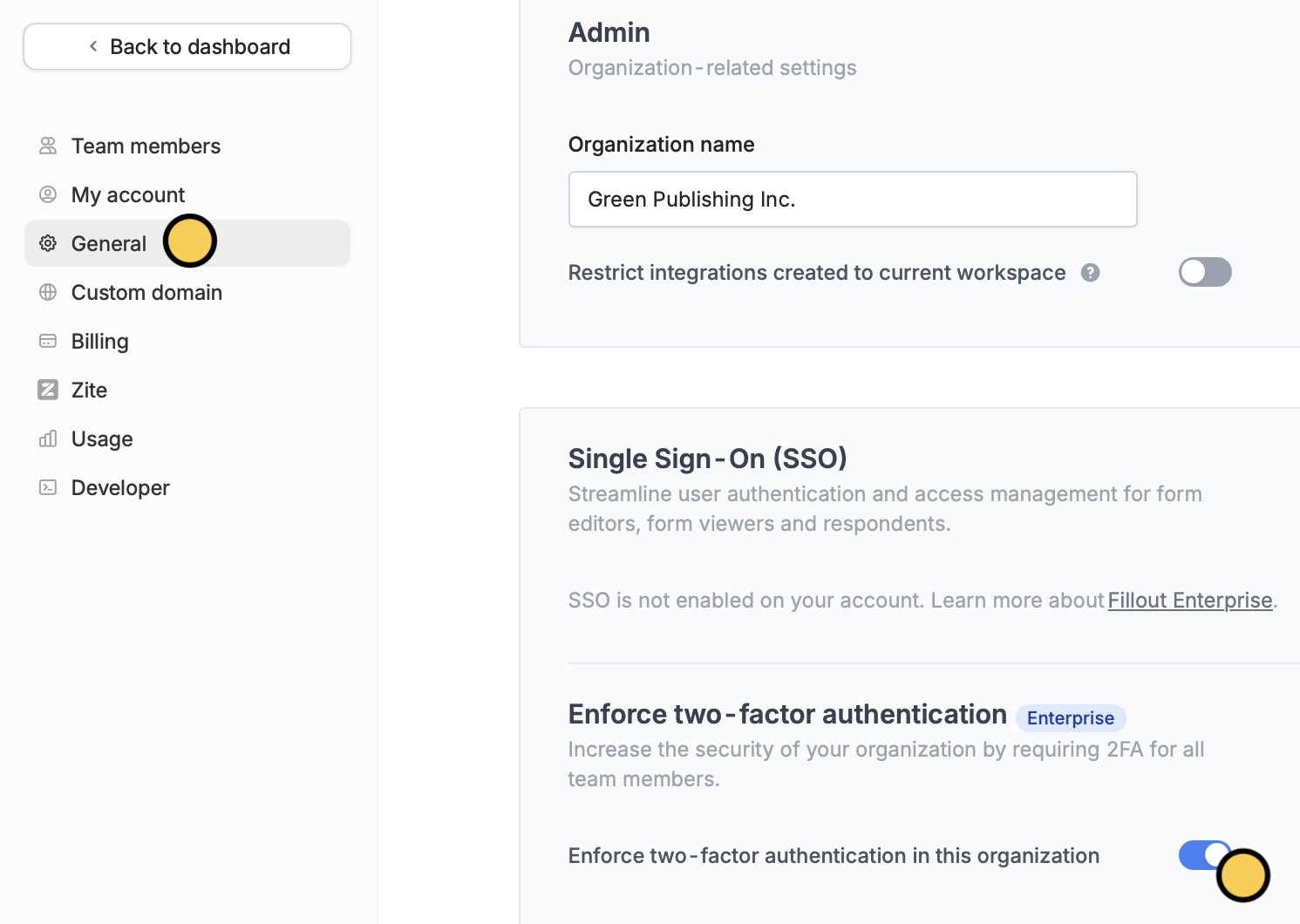Viewport: 1300px width, 924px height.
Task: Navigate to the Usage page
Action: (102, 438)
